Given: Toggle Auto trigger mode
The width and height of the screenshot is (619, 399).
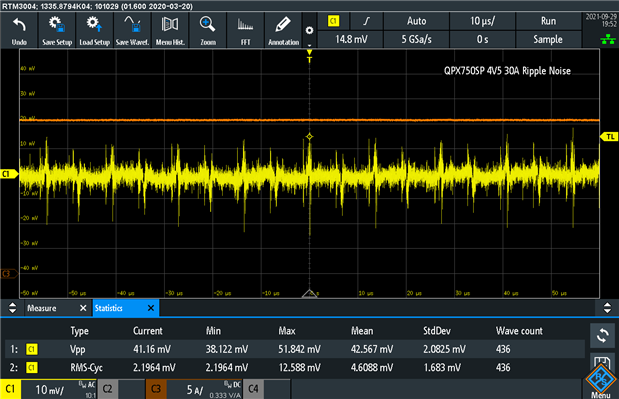Looking at the screenshot, I should (x=416, y=21).
